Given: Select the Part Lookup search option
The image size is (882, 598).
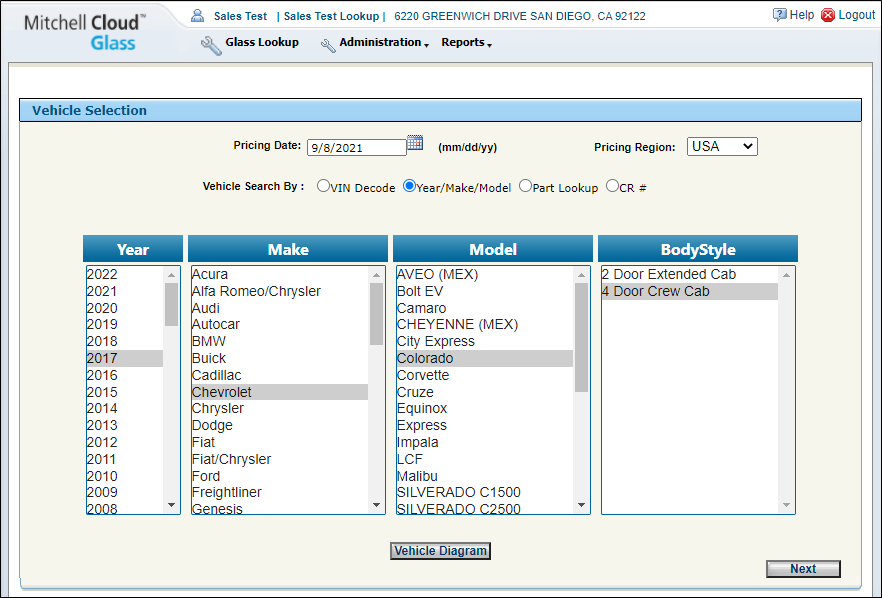Looking at the screenshot, I should point(525,186).
